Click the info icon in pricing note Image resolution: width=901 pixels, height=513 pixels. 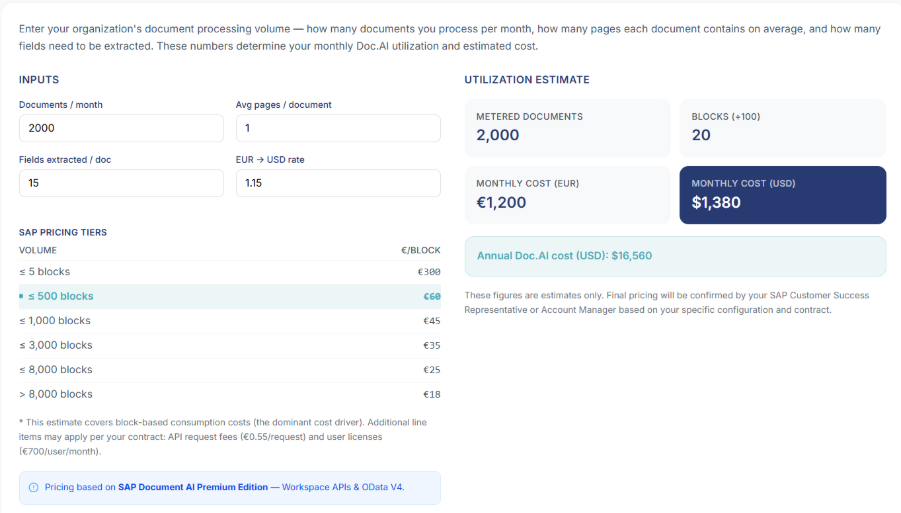click(33, 488)
